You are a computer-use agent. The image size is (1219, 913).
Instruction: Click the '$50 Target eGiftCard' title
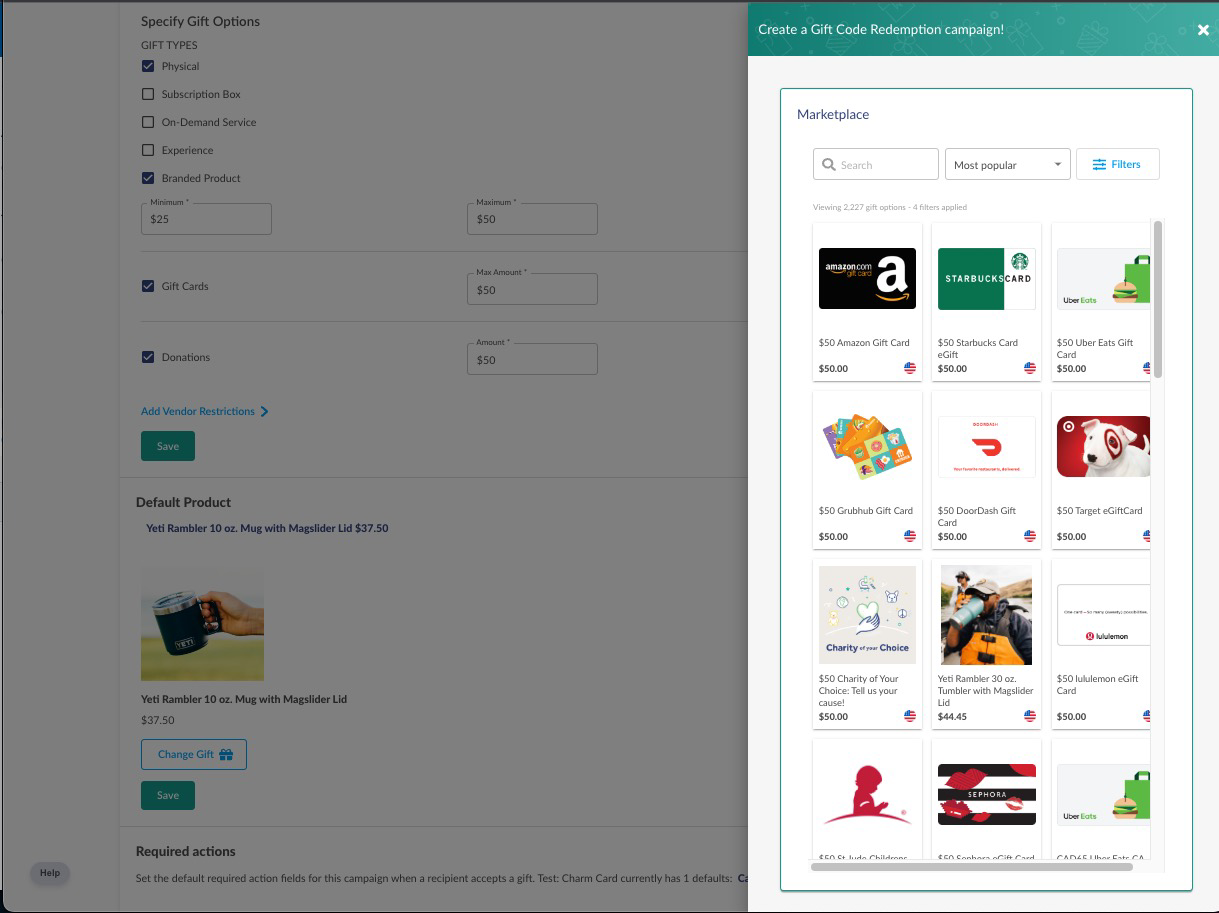1100,511
